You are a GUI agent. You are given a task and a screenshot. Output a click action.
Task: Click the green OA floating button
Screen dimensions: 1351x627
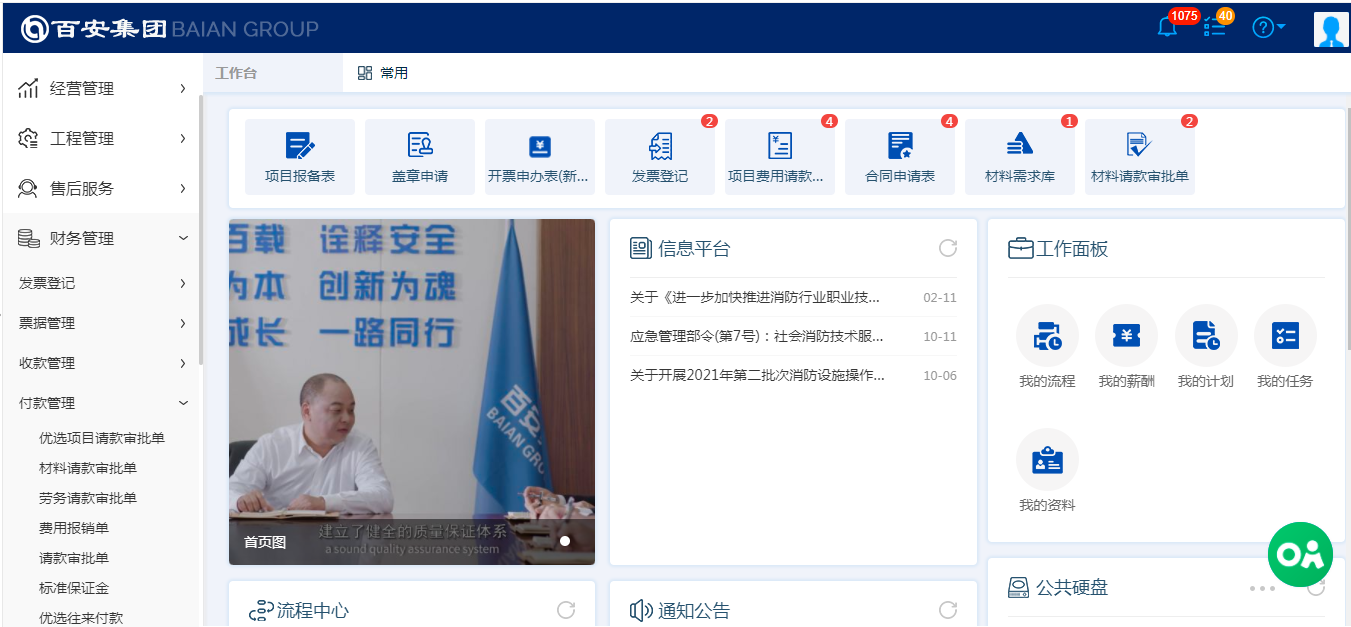coord(1300,554)
